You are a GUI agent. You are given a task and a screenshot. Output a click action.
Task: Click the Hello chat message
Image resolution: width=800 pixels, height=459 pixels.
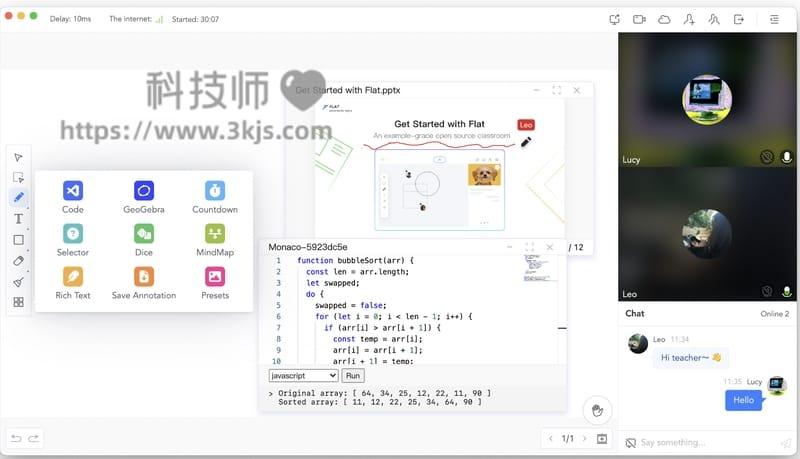(x=743, y=400)
